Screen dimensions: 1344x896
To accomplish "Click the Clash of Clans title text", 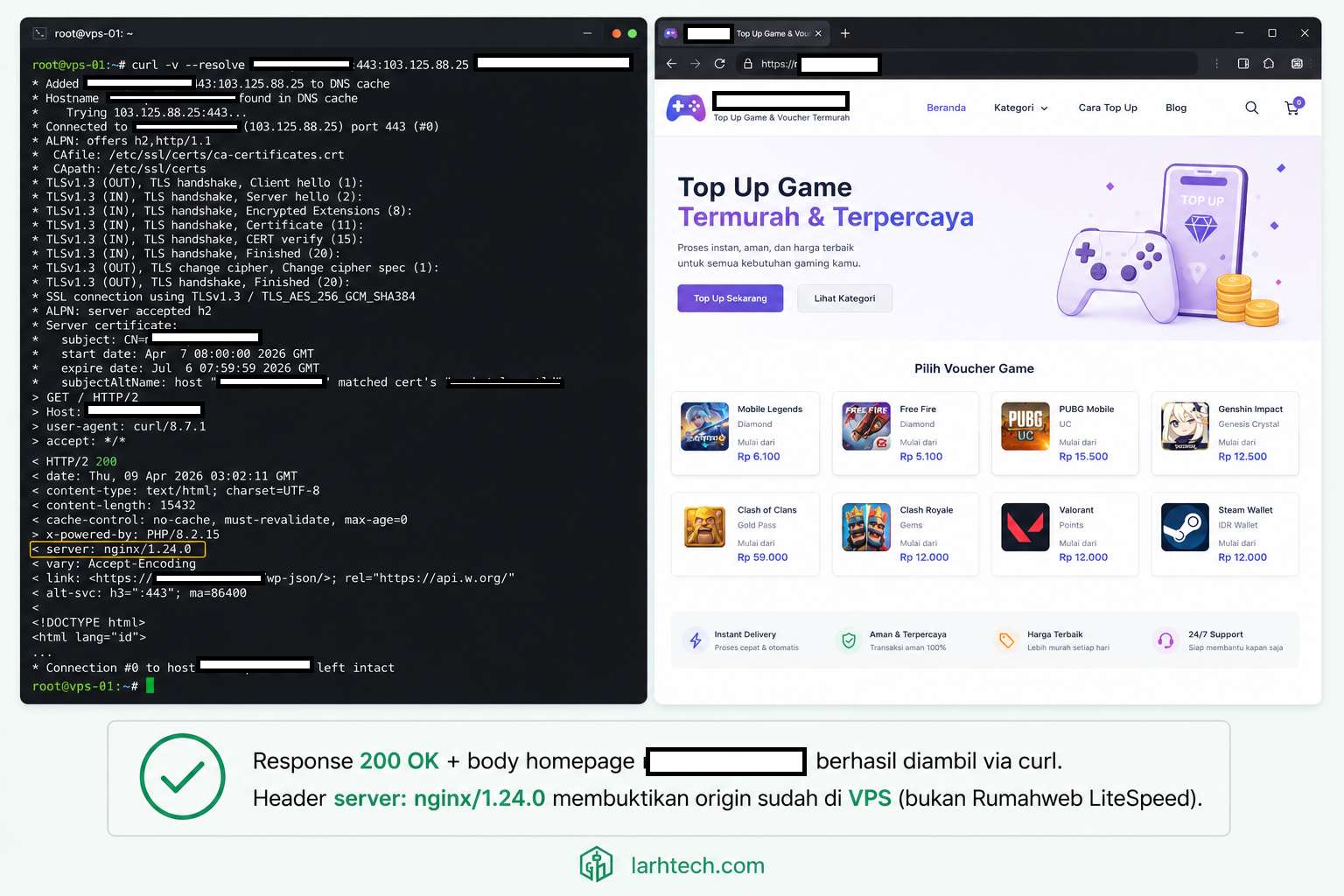I will tap(767, 510).
